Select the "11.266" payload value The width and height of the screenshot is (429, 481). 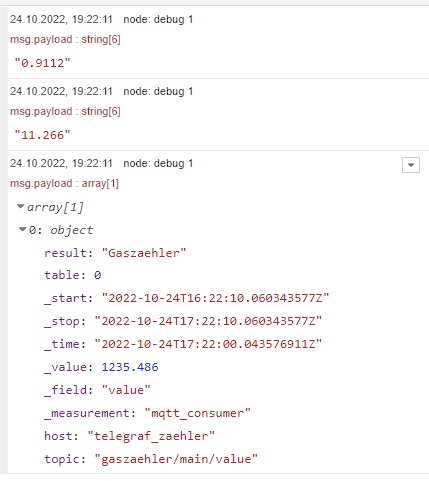click(43, 135)
